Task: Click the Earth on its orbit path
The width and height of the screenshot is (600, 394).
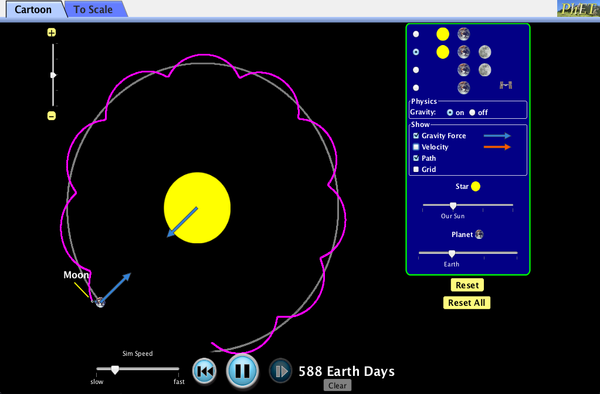Action: pos(100,303)
